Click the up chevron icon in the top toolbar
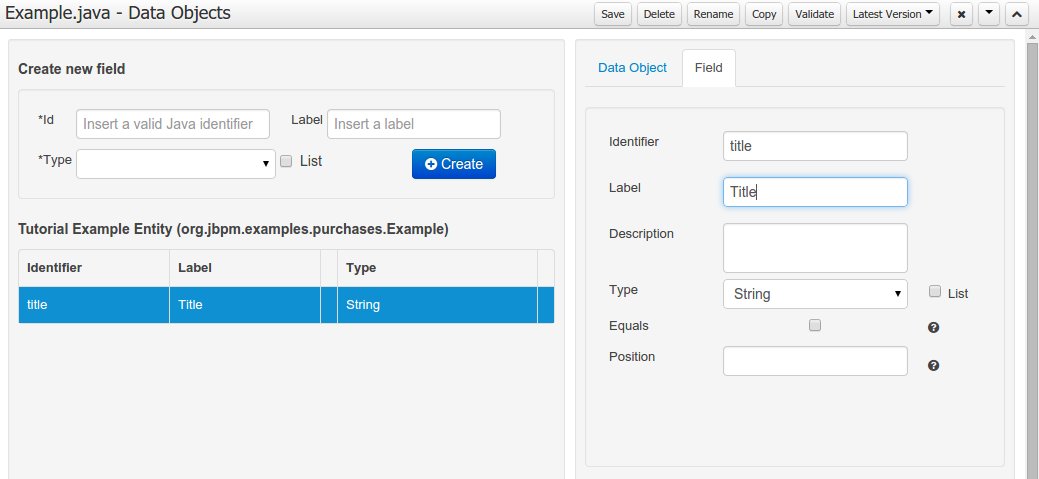The width and height of the screenshot is (1039, 479). [x=1015, y=15]
